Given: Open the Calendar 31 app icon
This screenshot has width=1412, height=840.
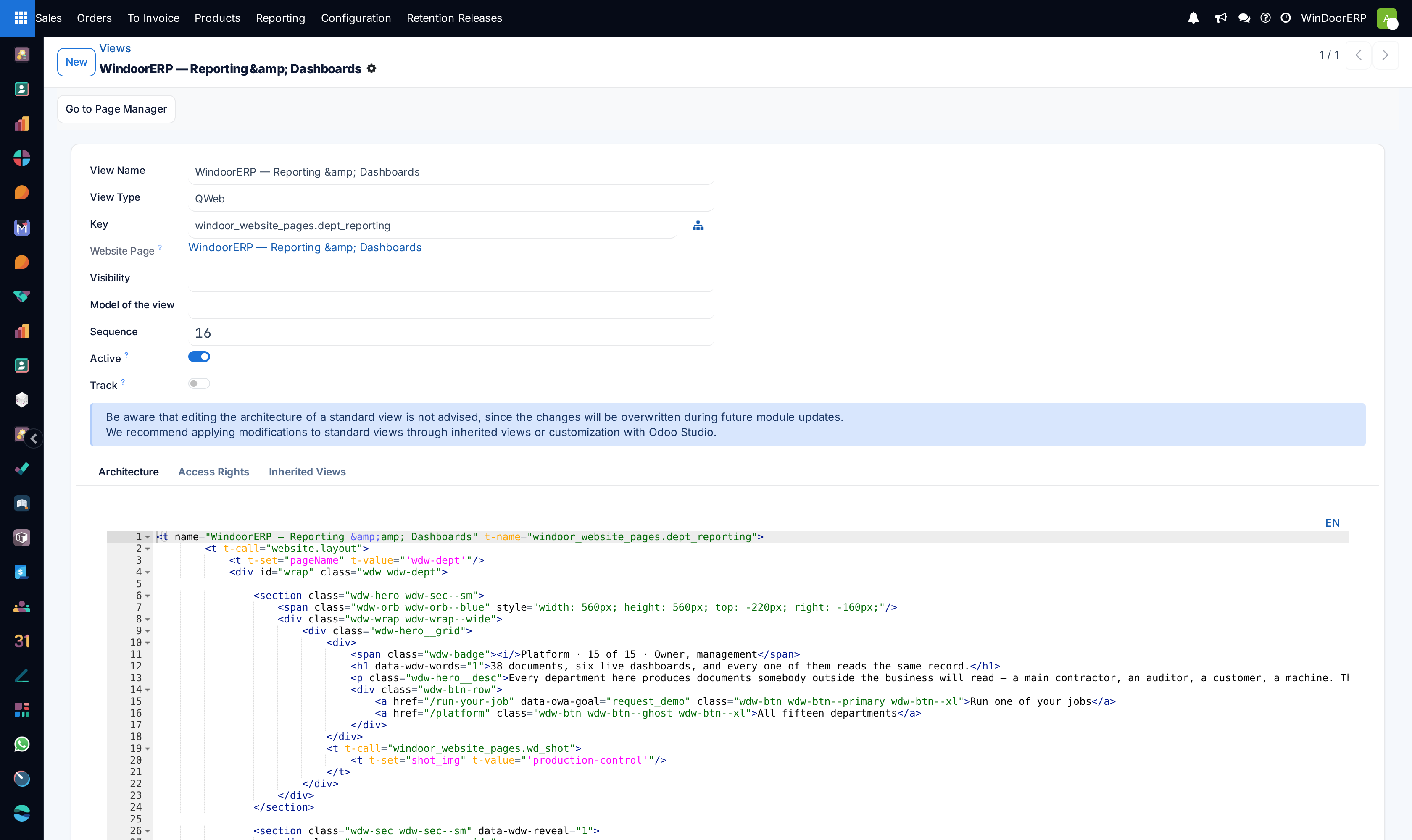Looking at the screenshot, I should point(21,641).
